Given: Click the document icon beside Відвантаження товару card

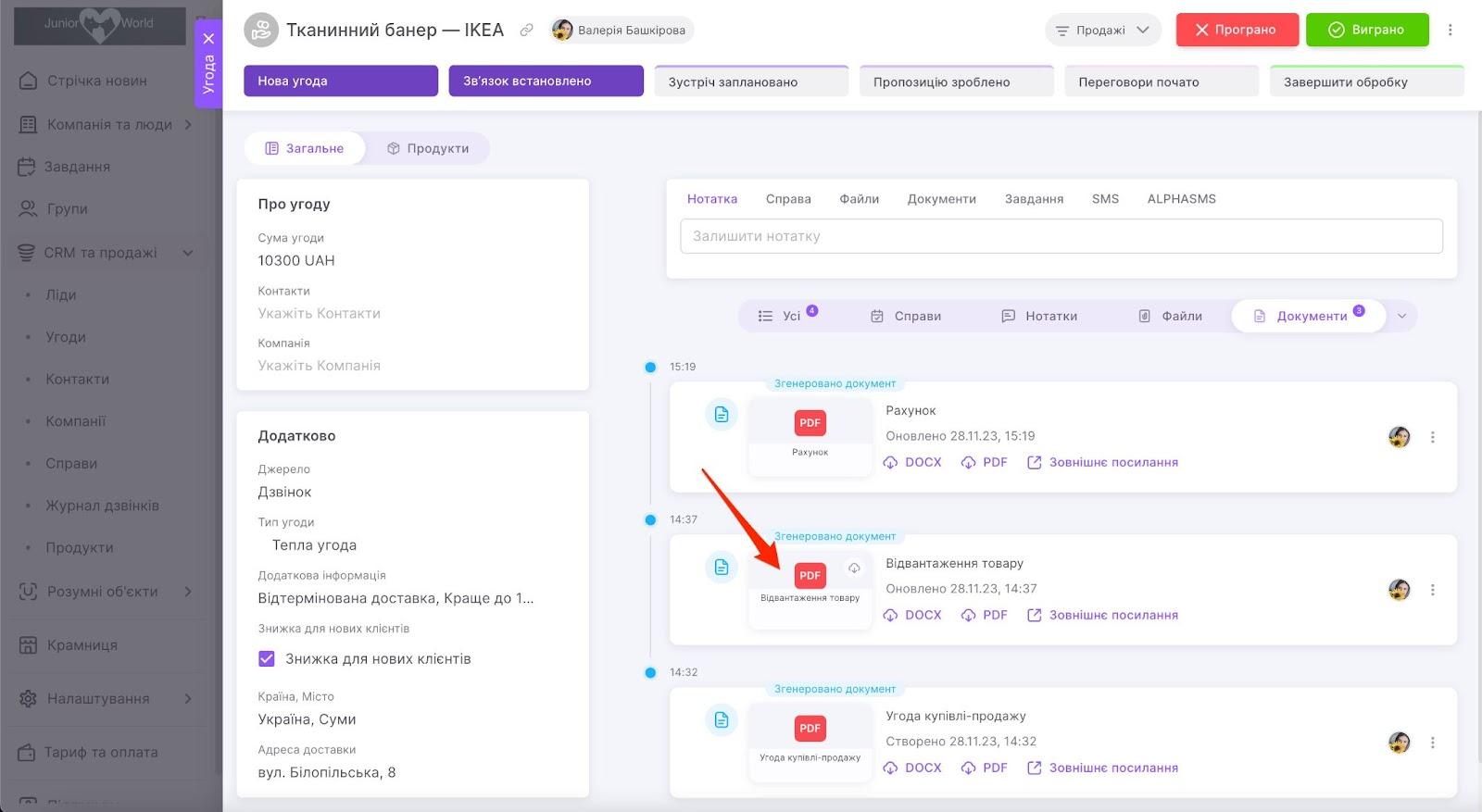Looking at the screenshot, I should tap(722, 568).
